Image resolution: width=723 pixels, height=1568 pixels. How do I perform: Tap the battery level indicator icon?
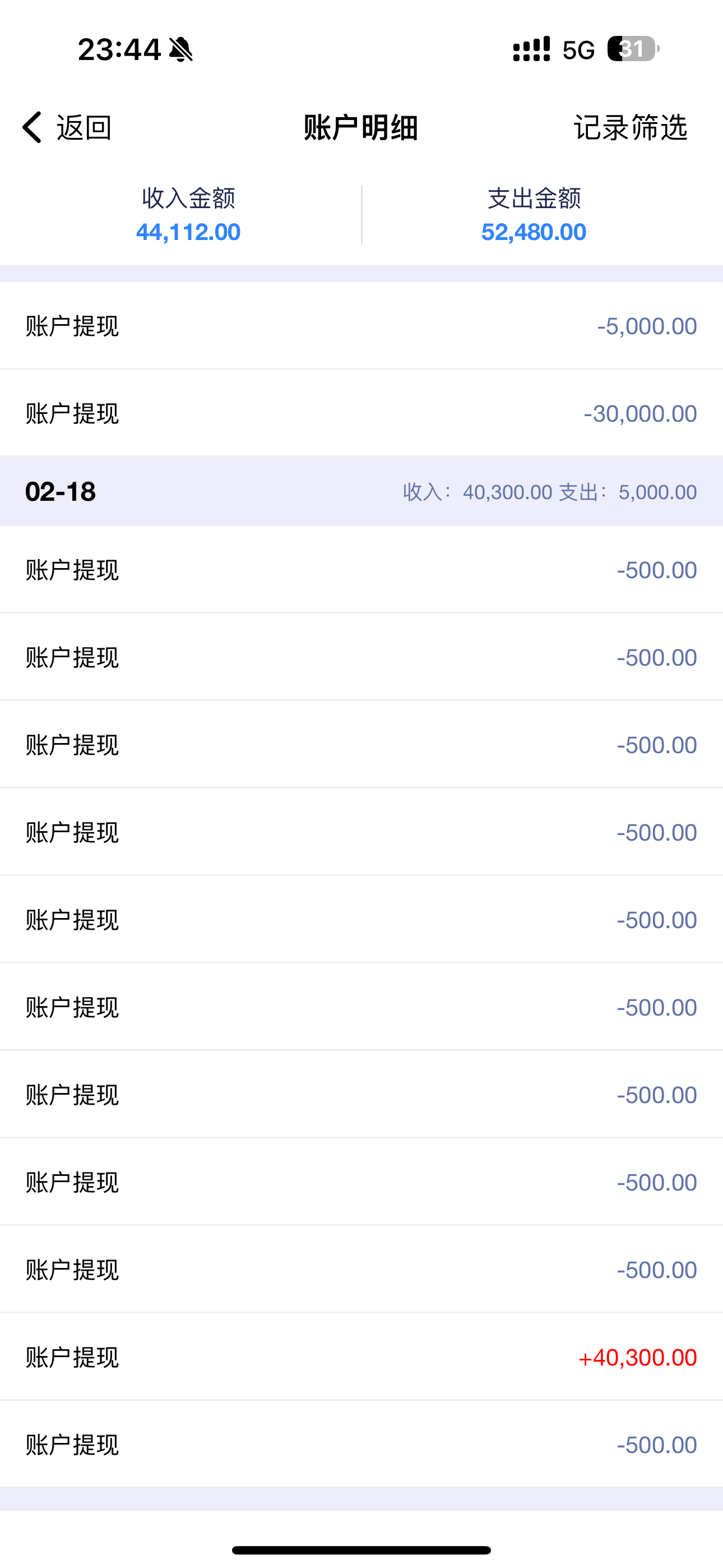coord(632,49)
